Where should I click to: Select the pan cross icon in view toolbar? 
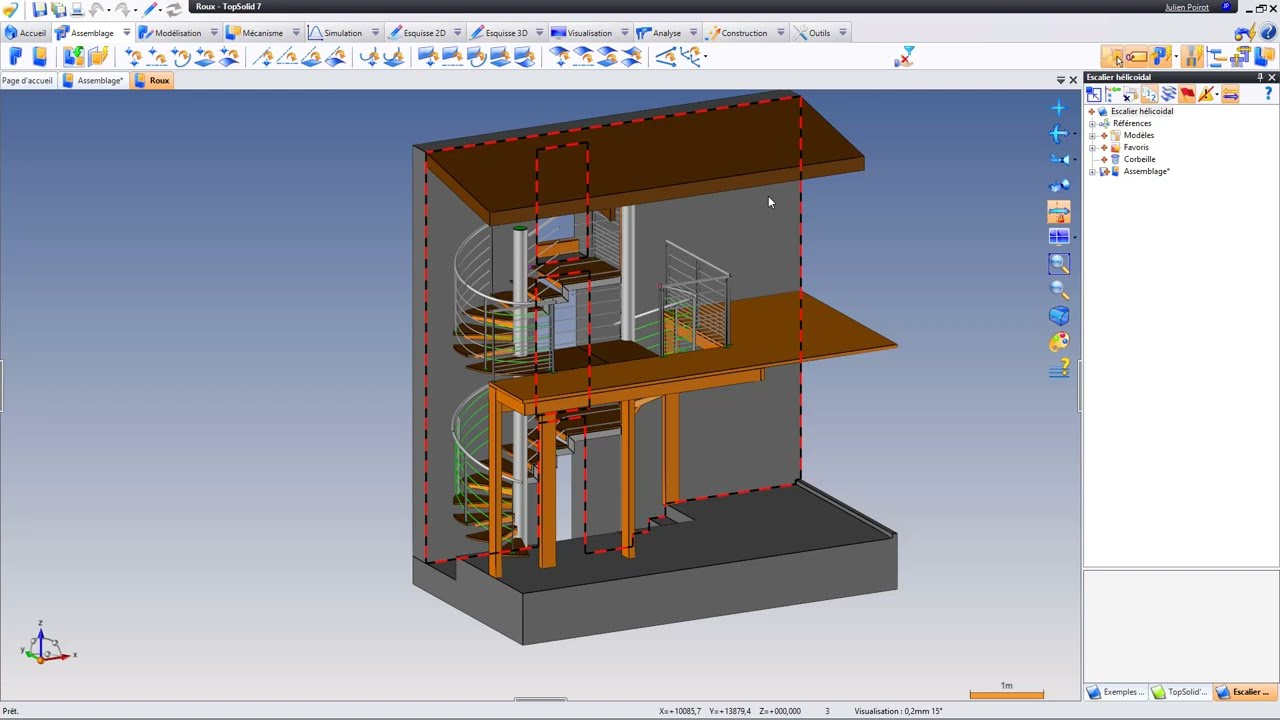1059,108
